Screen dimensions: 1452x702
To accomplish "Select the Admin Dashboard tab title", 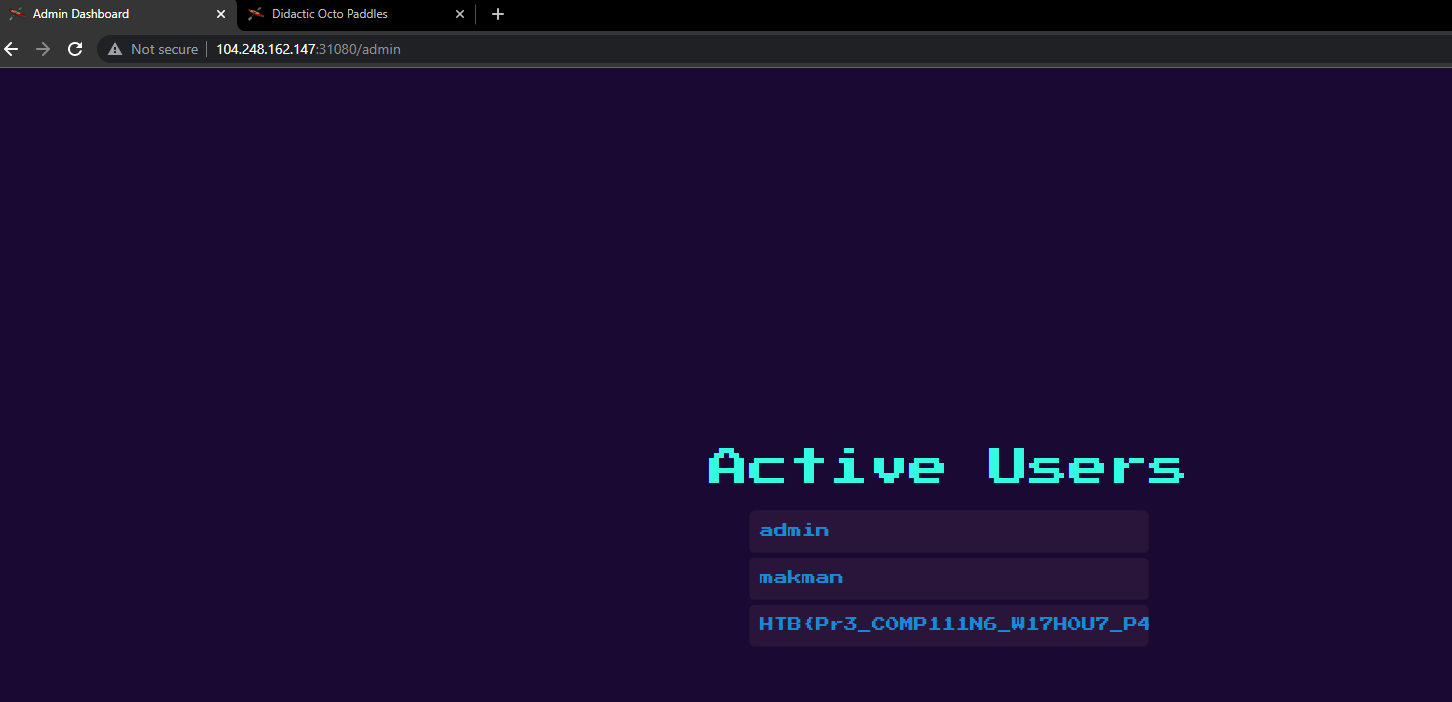I will click(x=81, y=14).
